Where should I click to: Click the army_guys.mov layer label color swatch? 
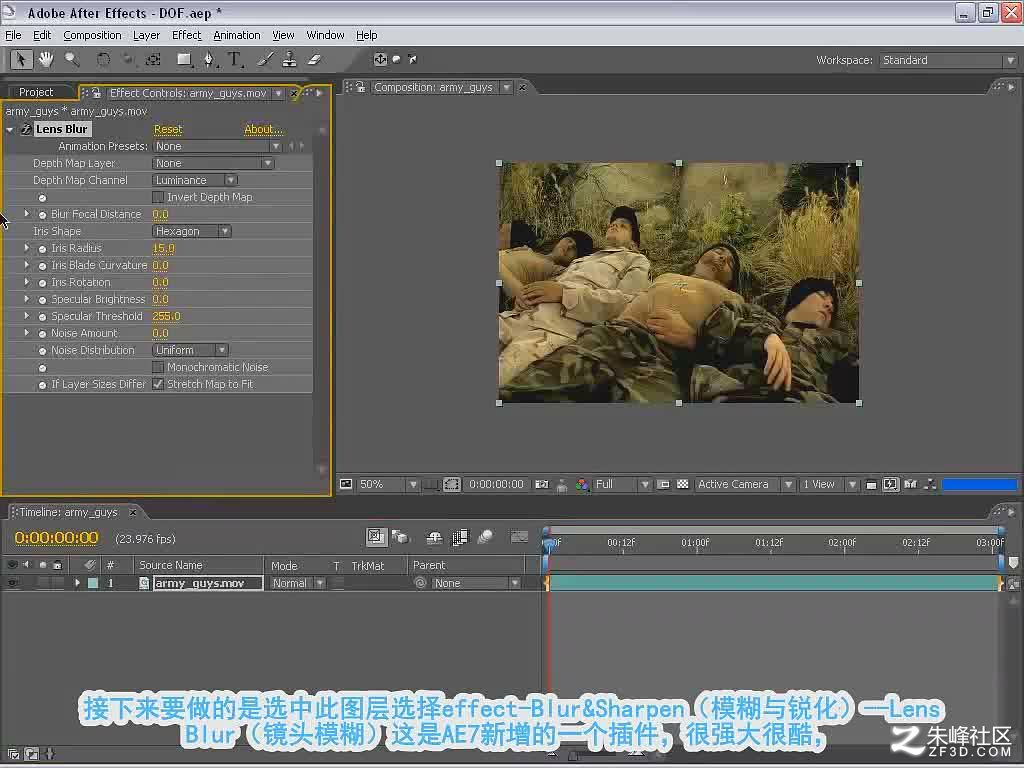pyautogui.click(x=93, y=583)
